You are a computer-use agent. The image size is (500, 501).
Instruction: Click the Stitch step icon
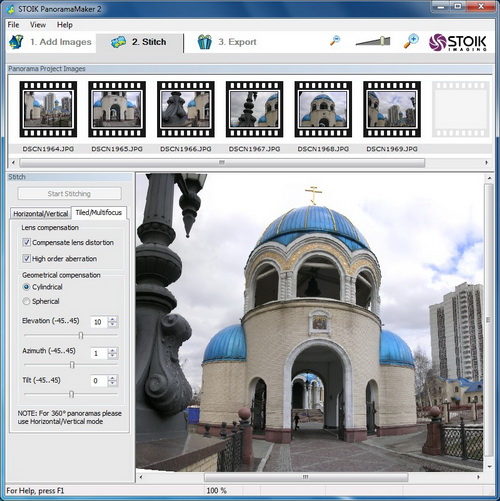(x=118, y=42)
